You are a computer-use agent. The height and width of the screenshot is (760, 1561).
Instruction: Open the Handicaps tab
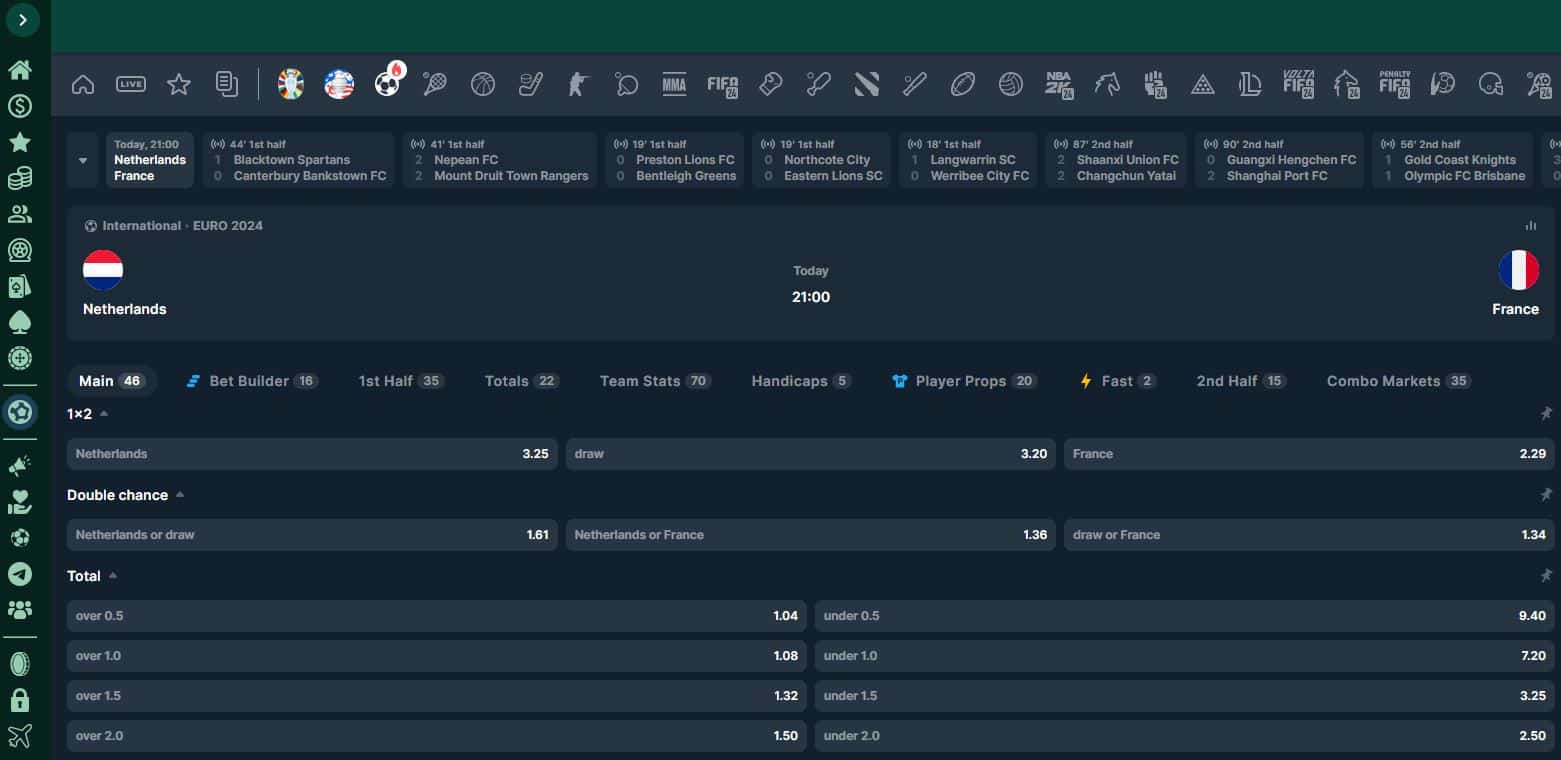click(801, 381)
